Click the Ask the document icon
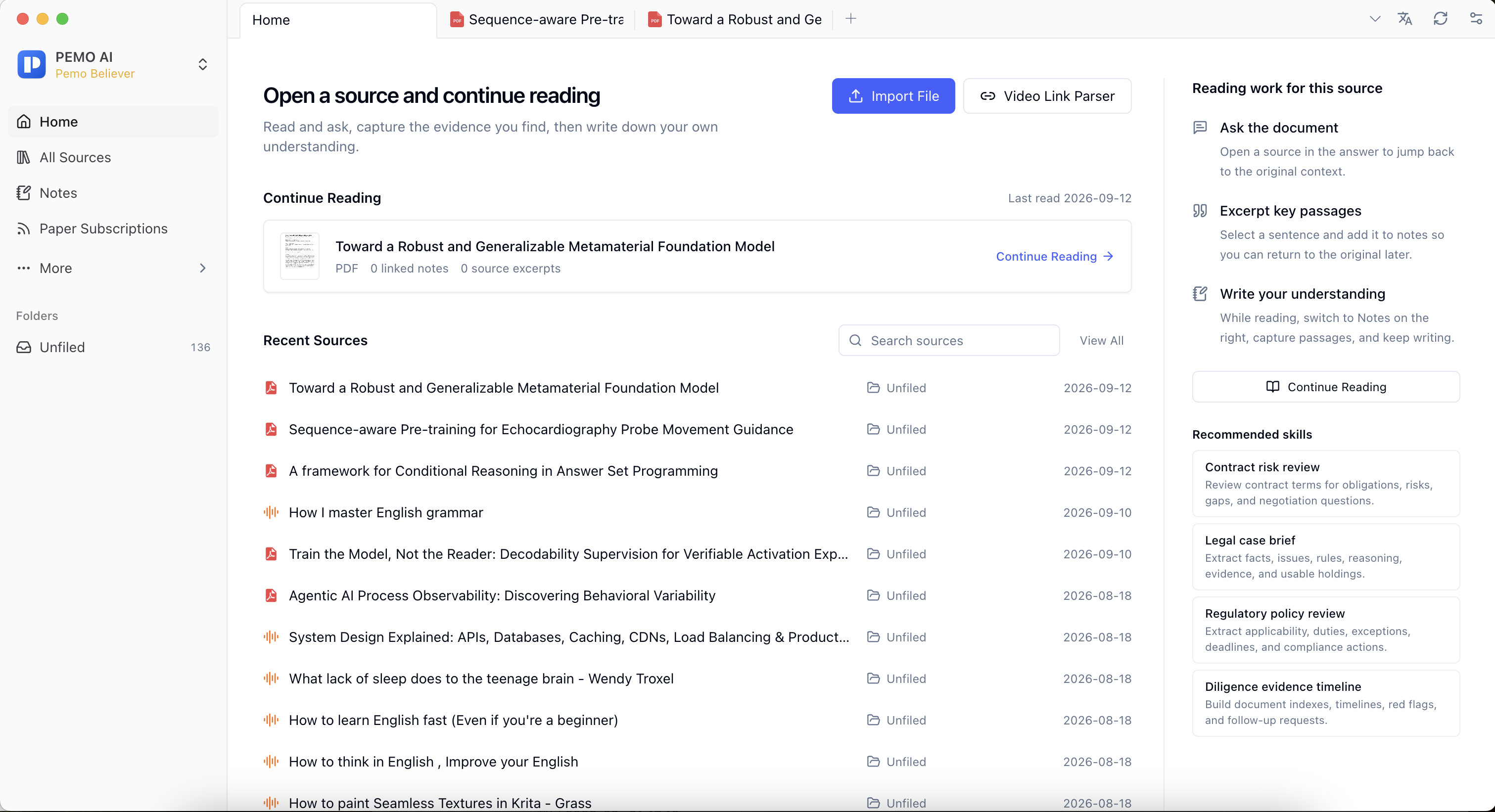Screen dimensions: 1495x812 (1200, 128)
